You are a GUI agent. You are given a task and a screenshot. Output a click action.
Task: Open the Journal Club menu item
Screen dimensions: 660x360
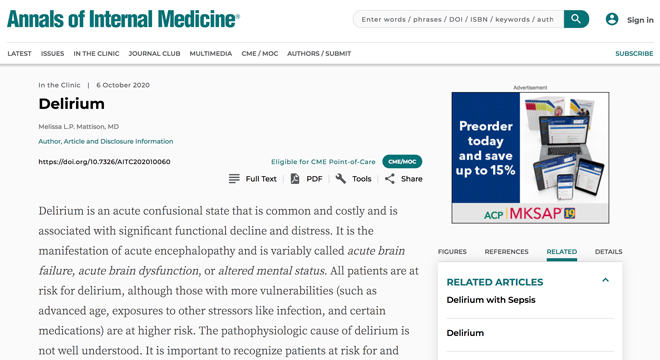point(154,53)
